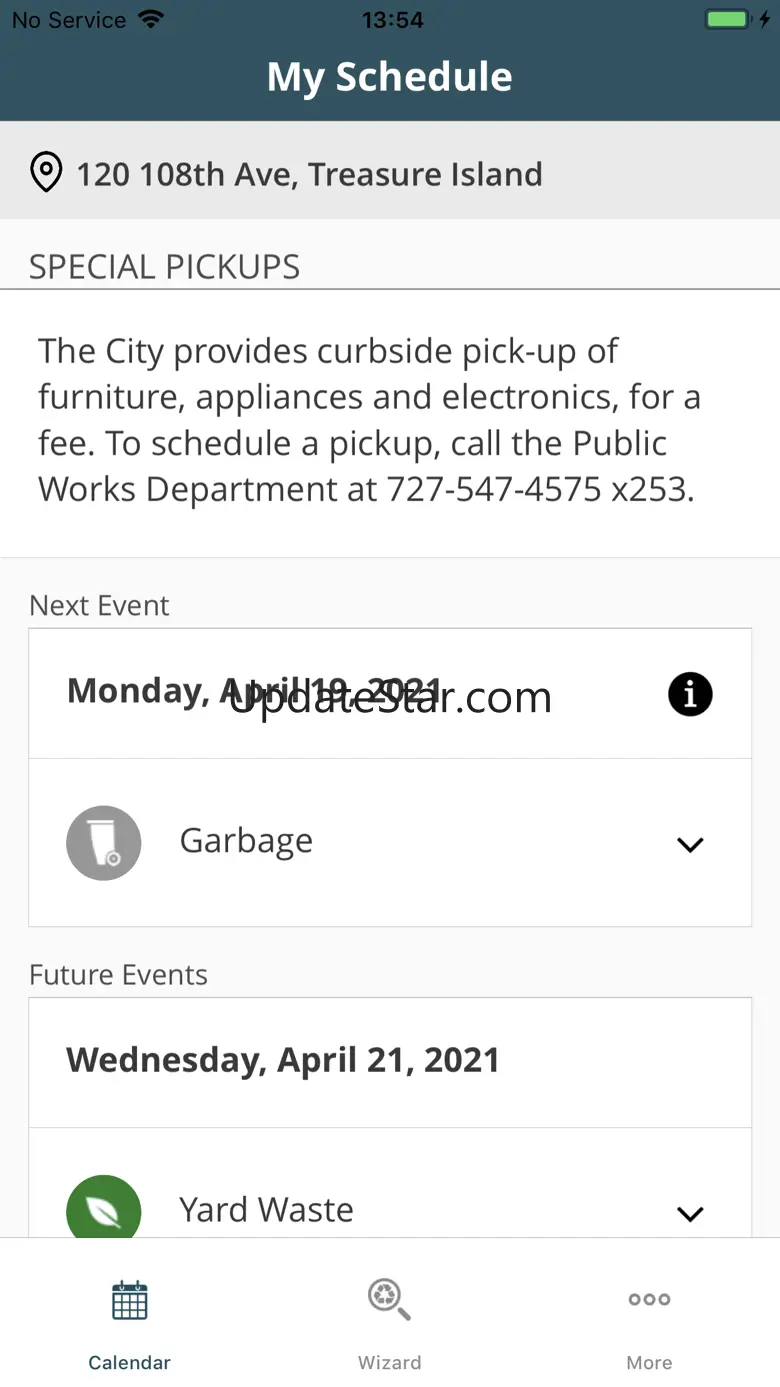The height and width of the screenshot is (1387, 780).
Task: Tap the More three-dots icon
Action: (649, 1299)
